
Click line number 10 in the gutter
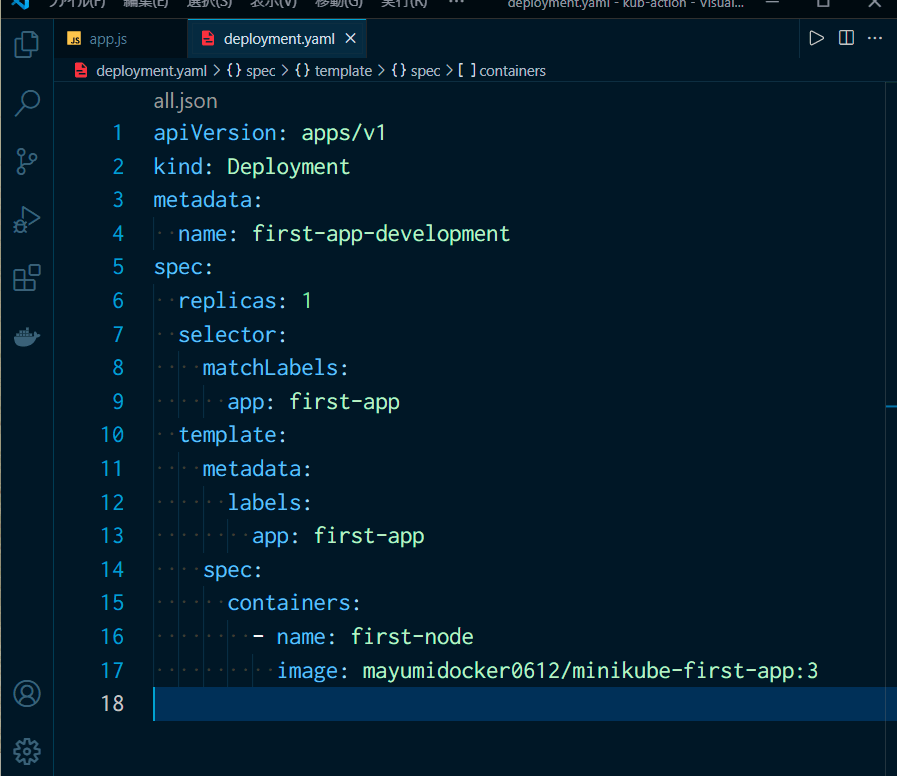tap(112, 435)
